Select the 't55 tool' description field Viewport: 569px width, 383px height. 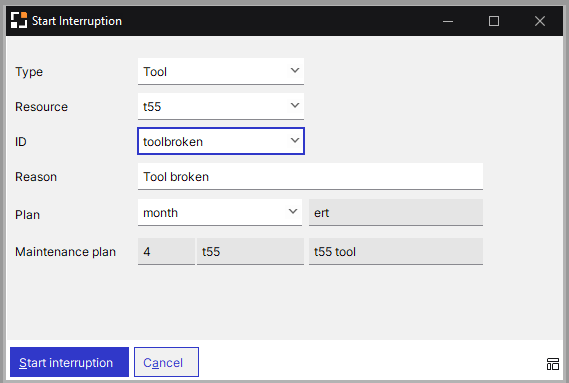tap(396, 252)
